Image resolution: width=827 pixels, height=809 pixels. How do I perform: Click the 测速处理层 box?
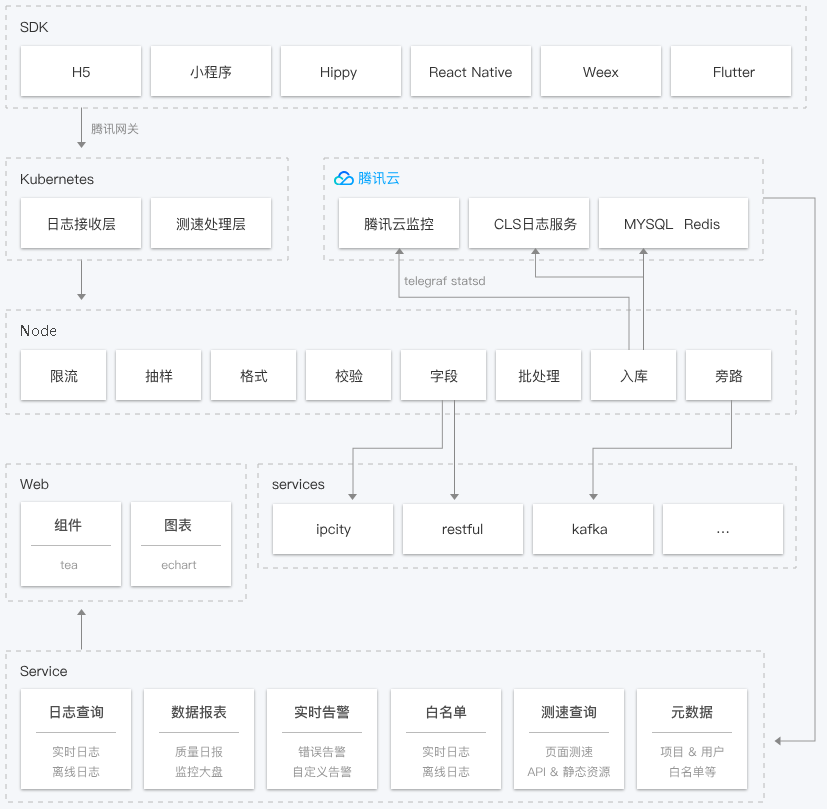(x=211, y=223)
